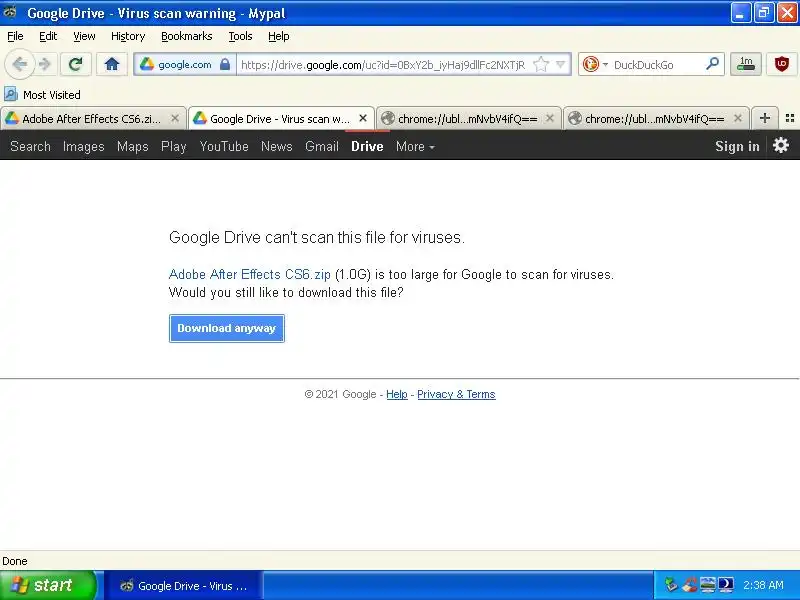Open Maps in the Google bar

[x=133, y=146]
